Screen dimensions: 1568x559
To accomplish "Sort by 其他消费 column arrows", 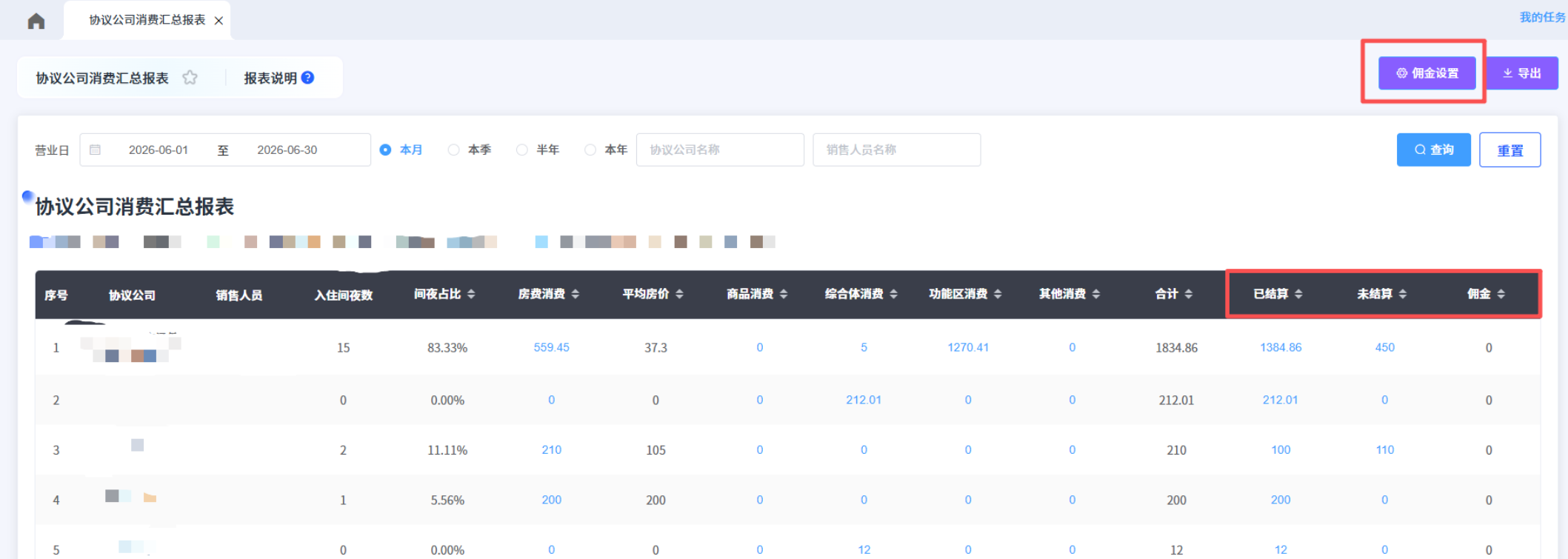I will coord(1096,294).
